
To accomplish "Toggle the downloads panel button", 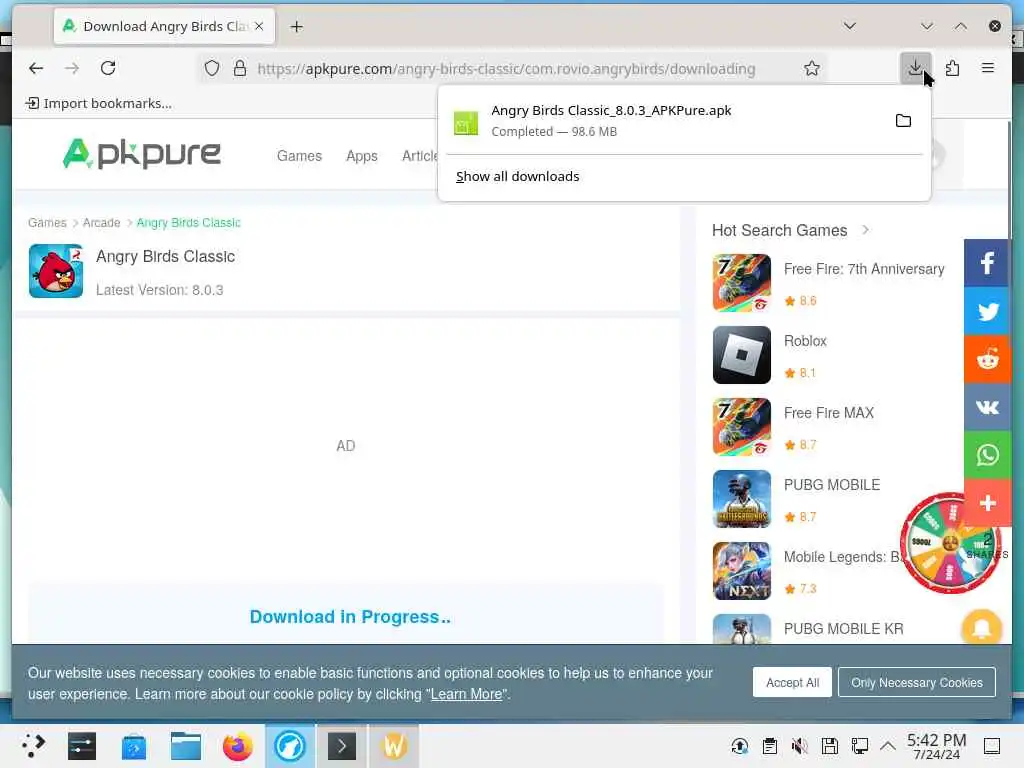I will 916,68.
